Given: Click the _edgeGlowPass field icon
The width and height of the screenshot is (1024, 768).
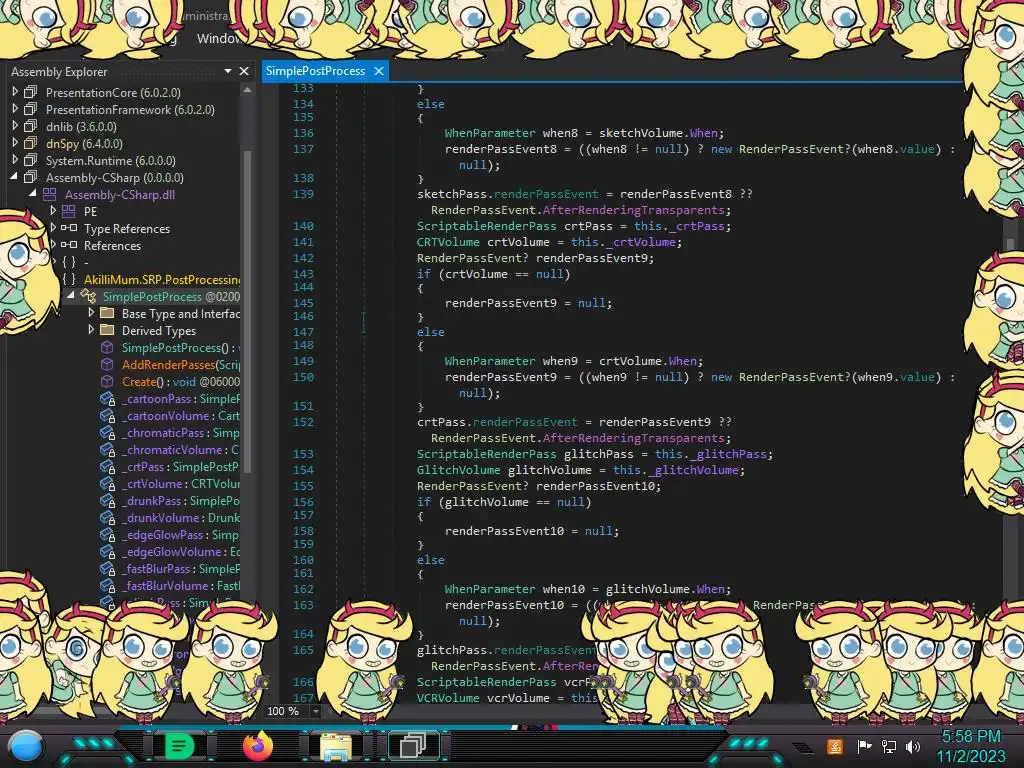Looking at the screenshot, I should (108, 535).
